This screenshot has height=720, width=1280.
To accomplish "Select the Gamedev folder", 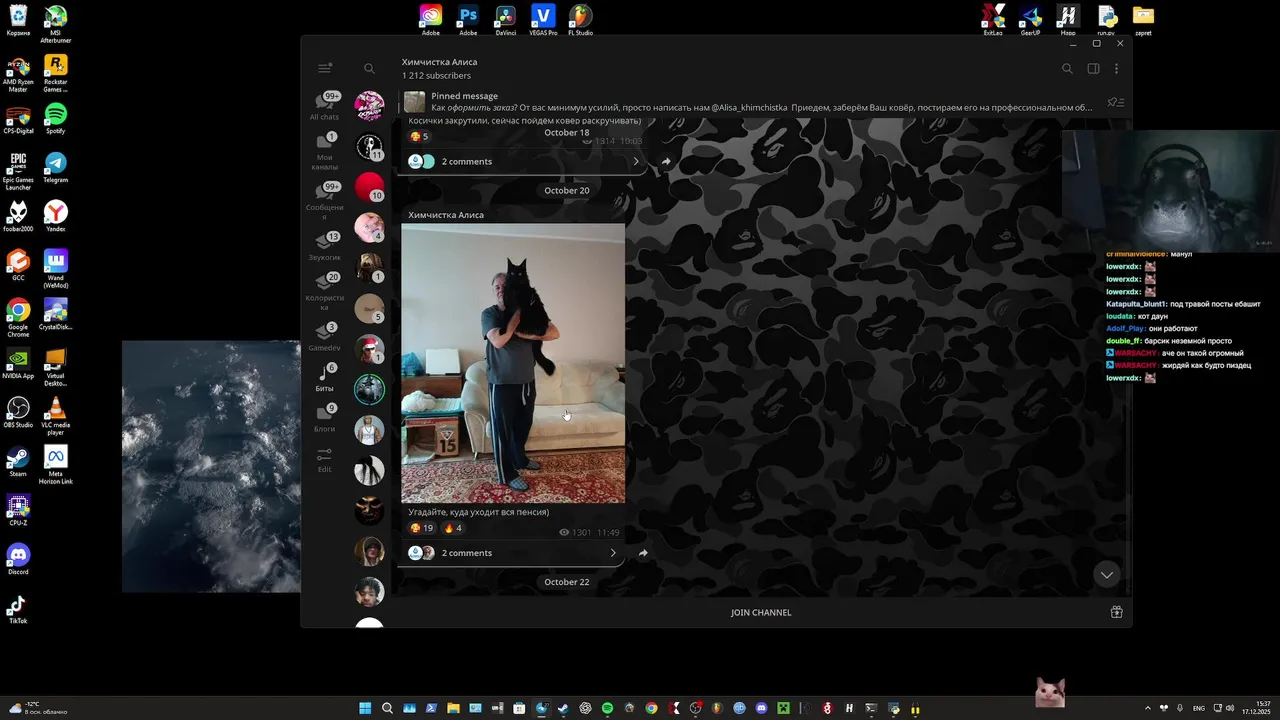I will (324, 337).
